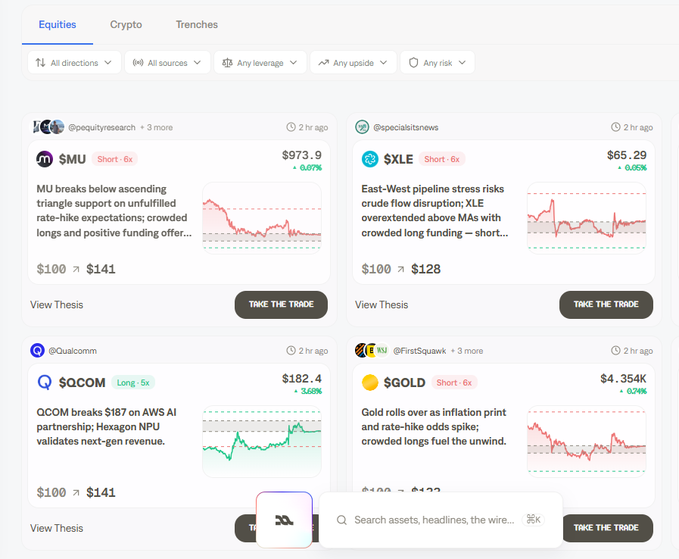
Task: Click the Gold rolls over summary text
Action: [434, 427]
